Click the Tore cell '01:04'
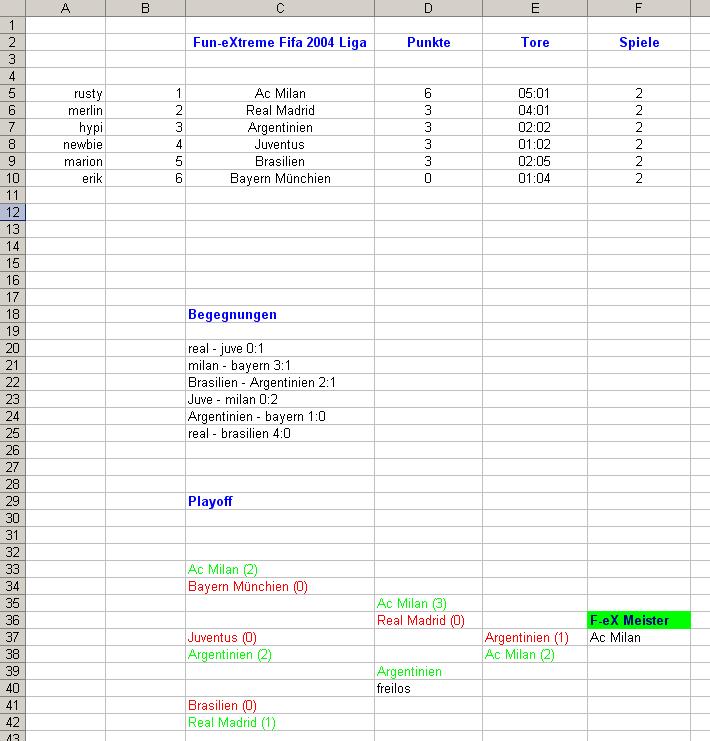Viewport: 710px width, 741px height. coord(535,178)
